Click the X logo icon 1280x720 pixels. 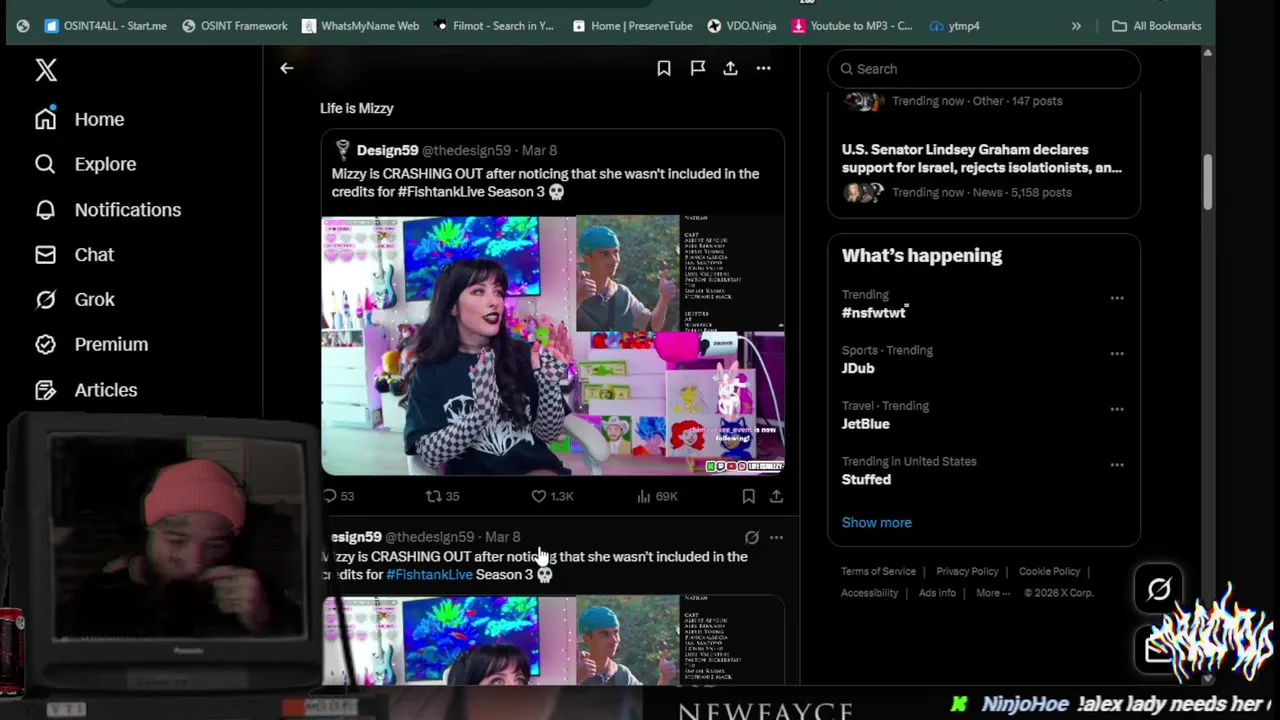coord(46,69)
